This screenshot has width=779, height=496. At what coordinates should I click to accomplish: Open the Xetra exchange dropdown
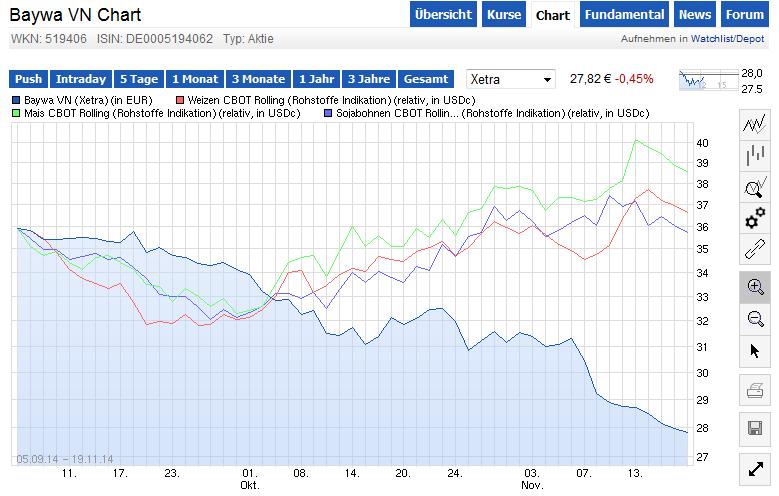point(511,79)
